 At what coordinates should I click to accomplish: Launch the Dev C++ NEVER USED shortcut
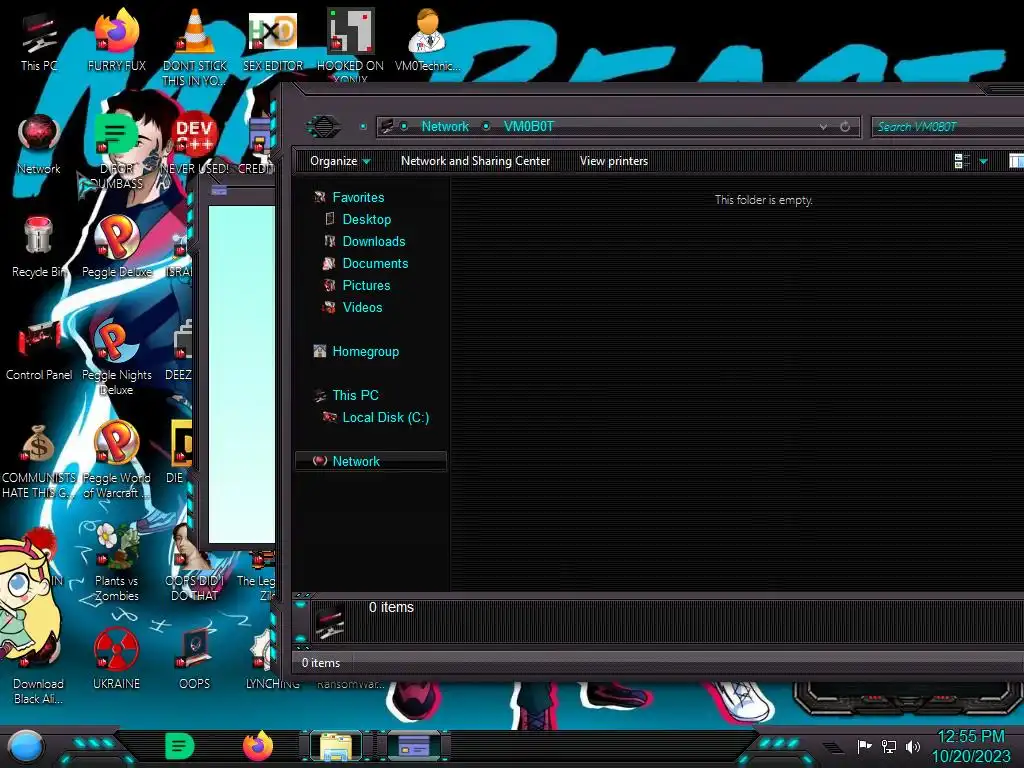[x=195, y=144]
